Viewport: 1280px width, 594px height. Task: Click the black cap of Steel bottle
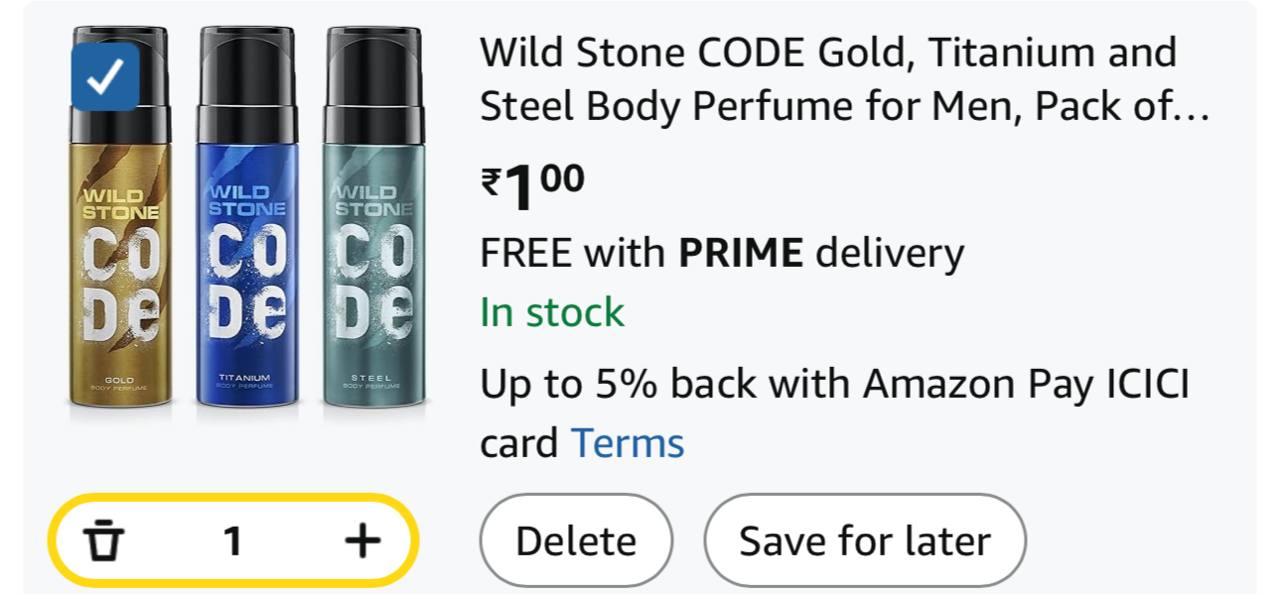point(373,80)
